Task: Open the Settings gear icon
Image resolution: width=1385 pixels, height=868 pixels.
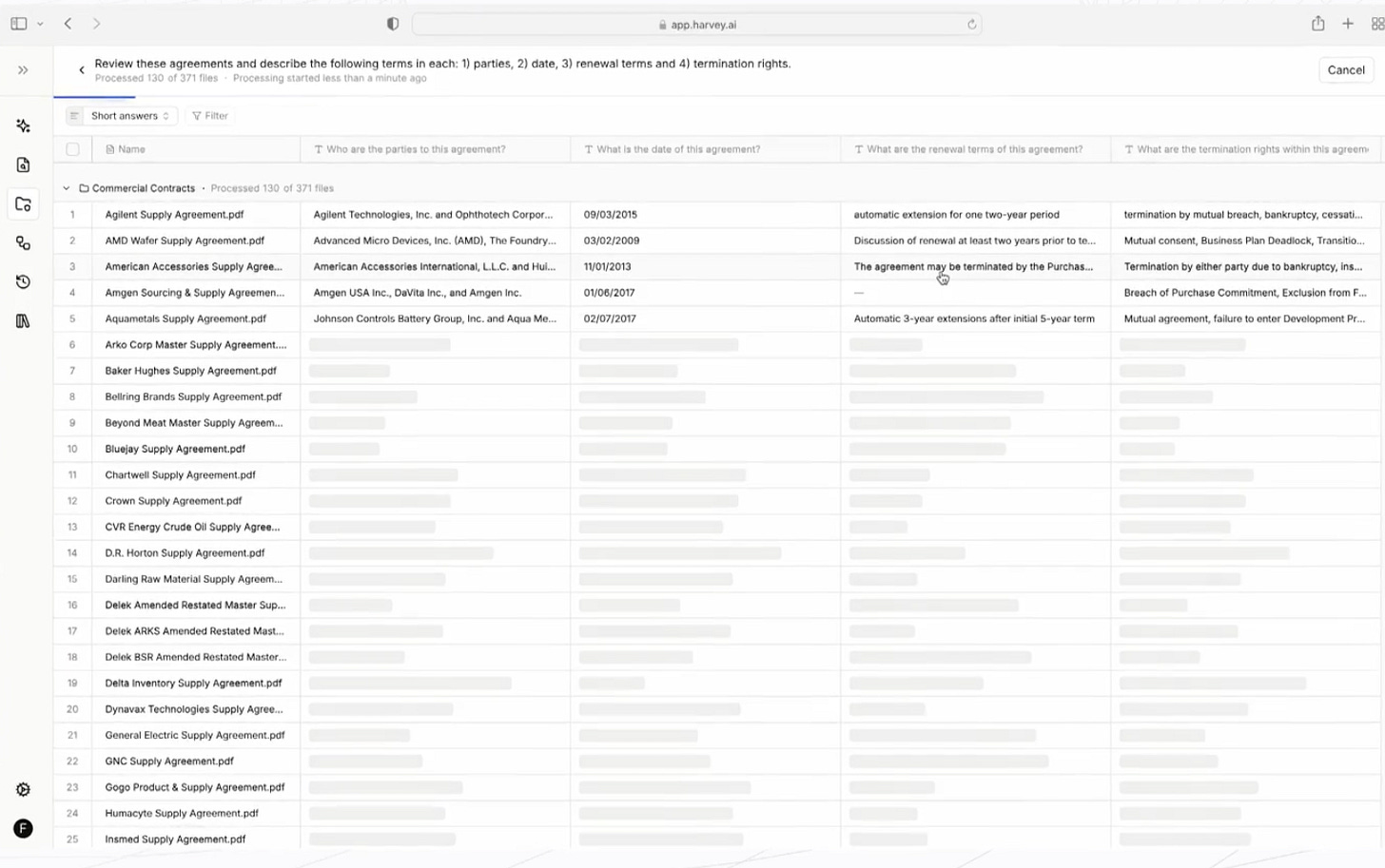Action: pyautogui.click(x=23, y=790)
